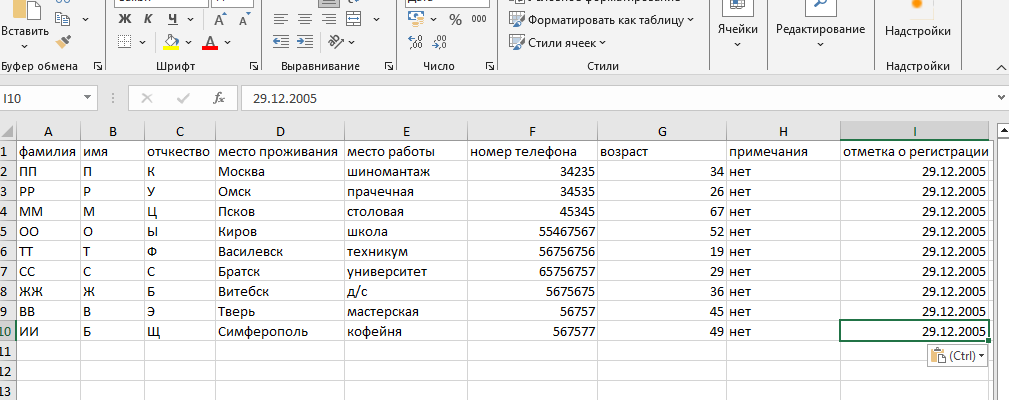Apply comma style 000 format
The width and height of the screenshot is (1009, 400).
coord(479,19)
